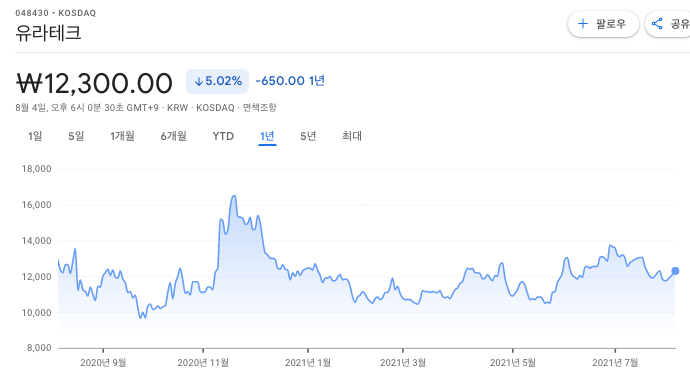The height and width of the screenshot is (373, 690).
Task: Click the down arrow in 5.02% badge
Action: point(198,81)
